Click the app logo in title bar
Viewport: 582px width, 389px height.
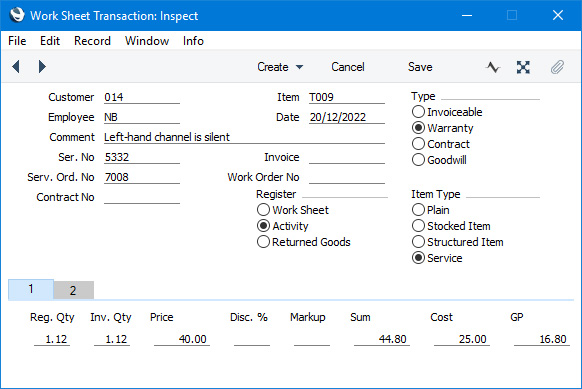[17, 15]
